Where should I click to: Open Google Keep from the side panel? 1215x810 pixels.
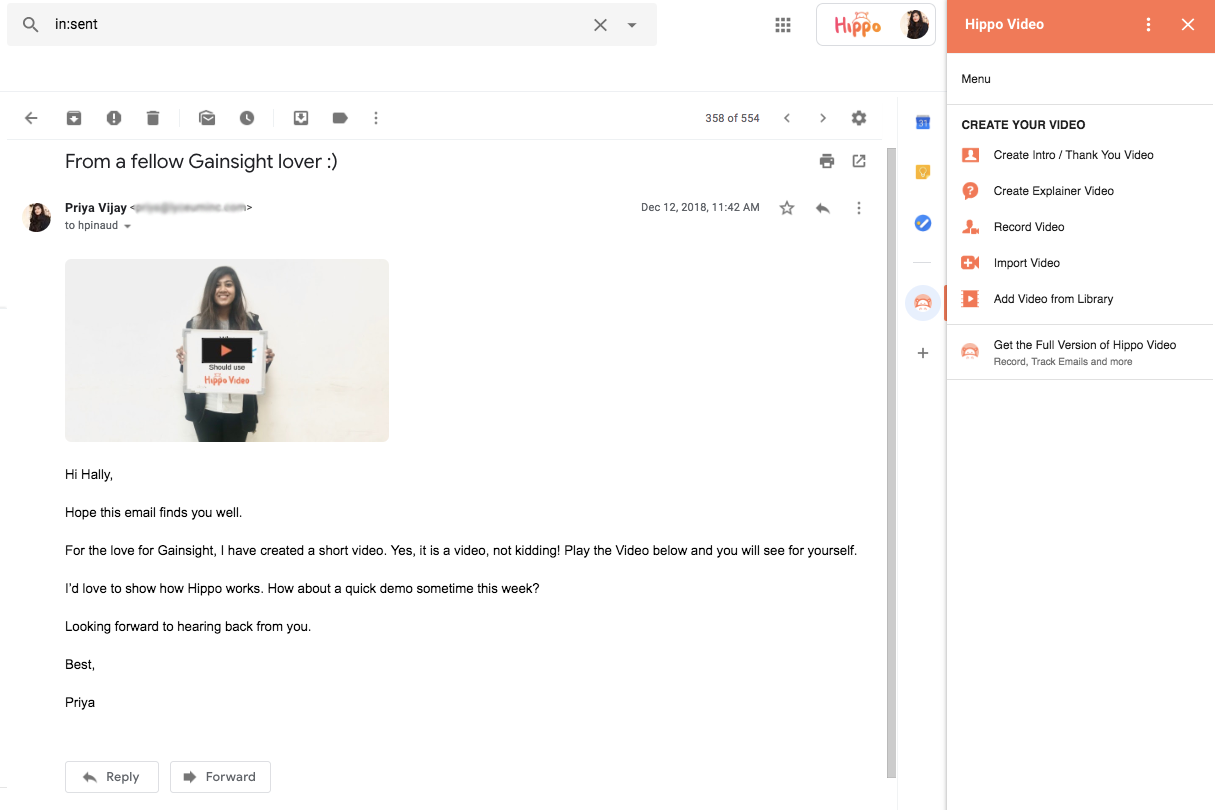pos(923,172)
